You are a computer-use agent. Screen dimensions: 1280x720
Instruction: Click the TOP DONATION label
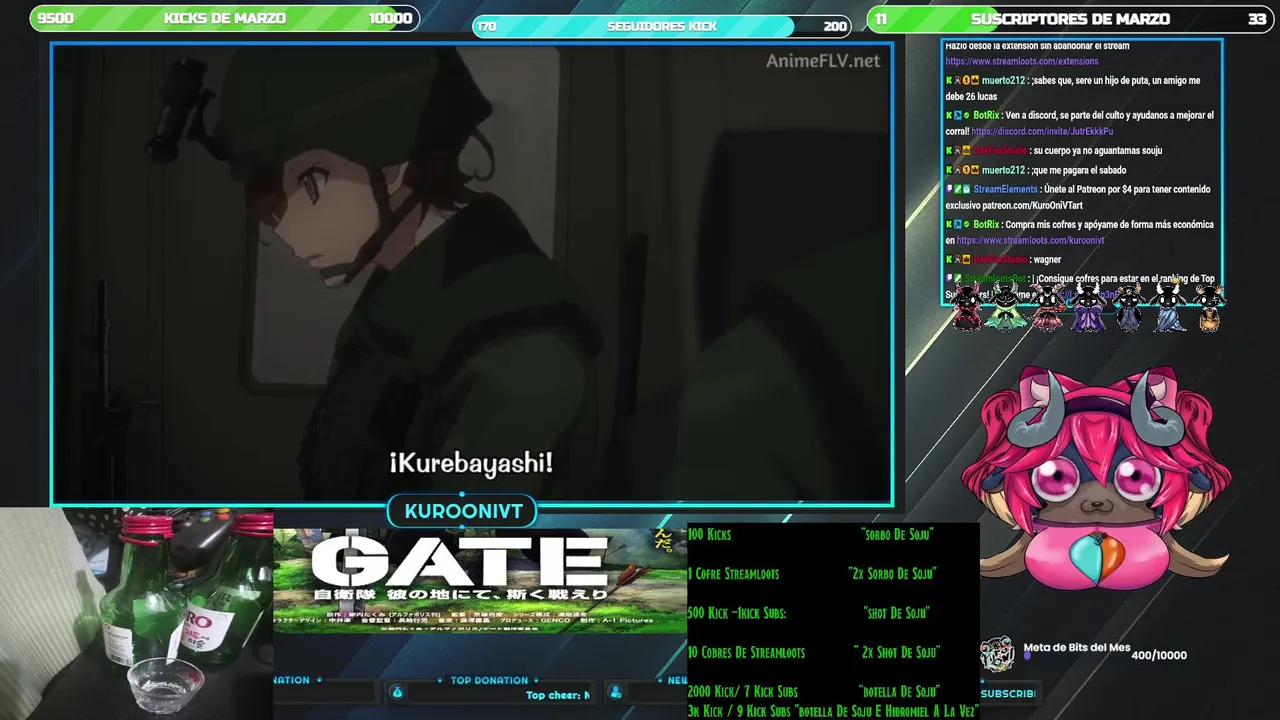(489, 680)
